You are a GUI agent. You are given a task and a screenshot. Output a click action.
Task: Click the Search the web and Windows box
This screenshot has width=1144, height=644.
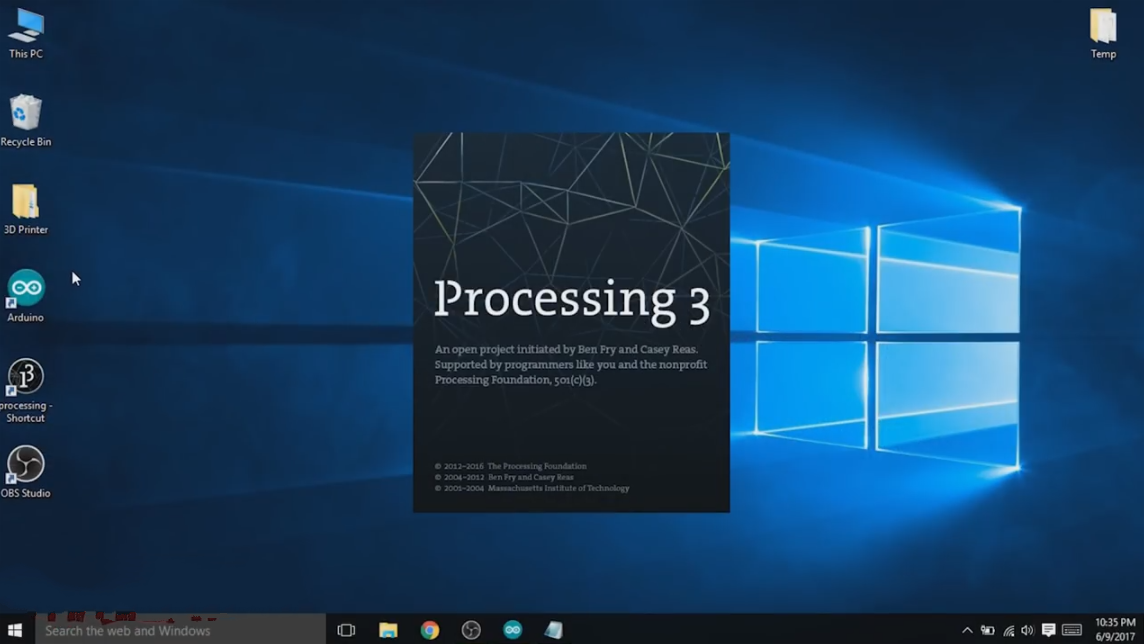(x=180, y=630)
